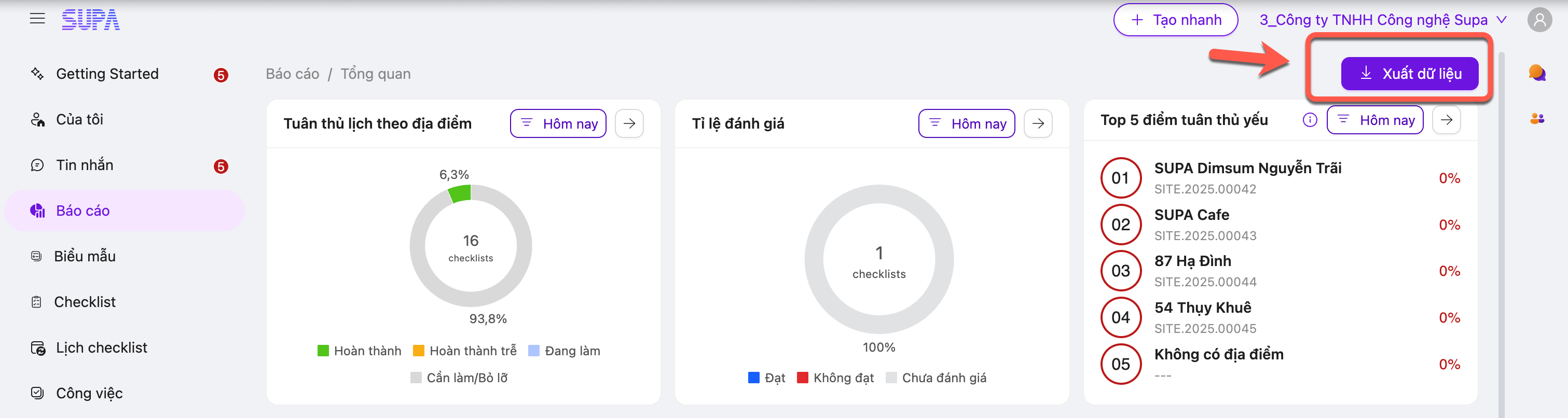
Task: Click rank 04 circle badge
Action: (x=1121, y=317)
